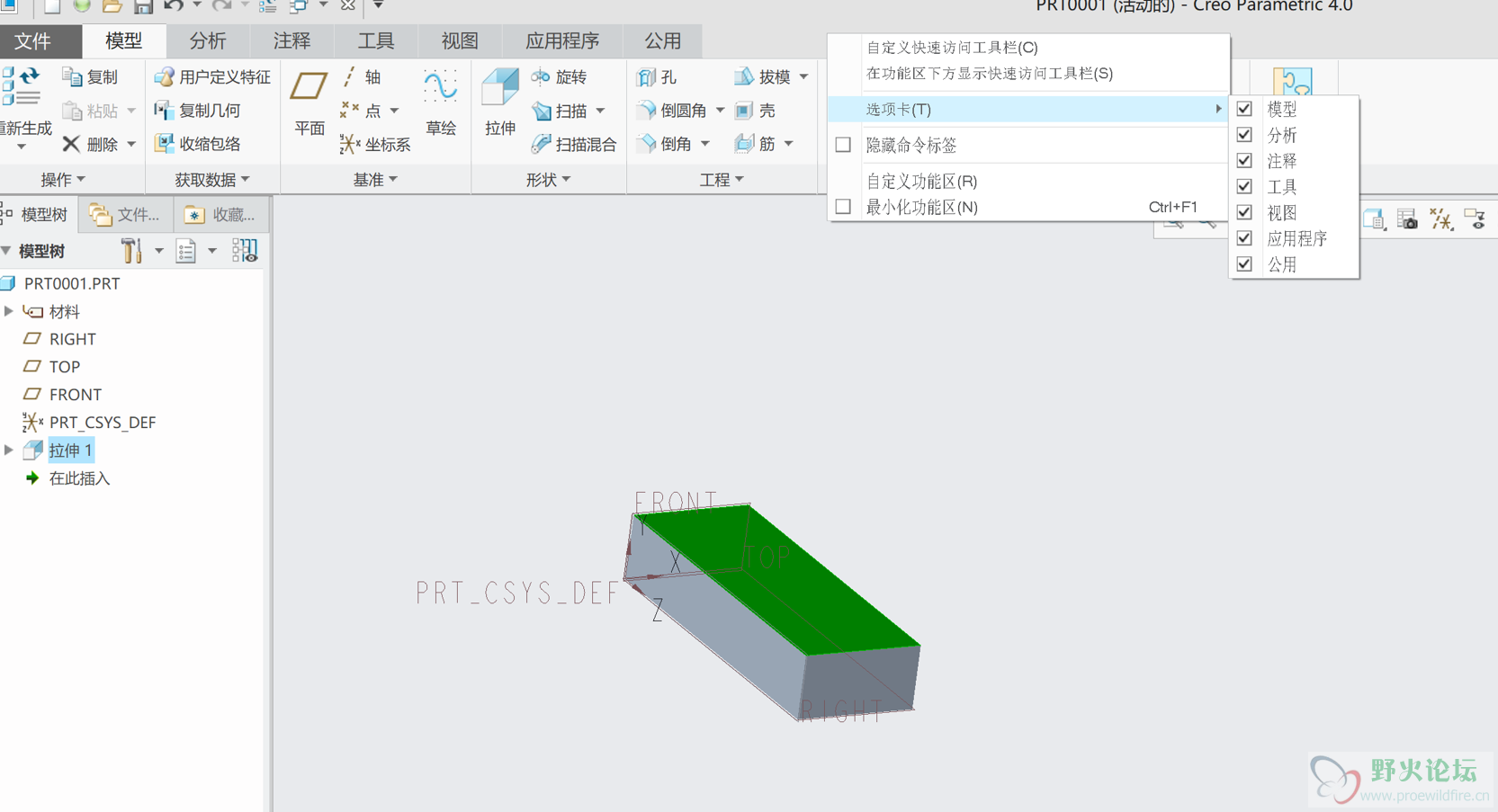Open 用户定义特征 (User-Defined Feature)
Viewport: 1498px width, 812px height.
212,77
